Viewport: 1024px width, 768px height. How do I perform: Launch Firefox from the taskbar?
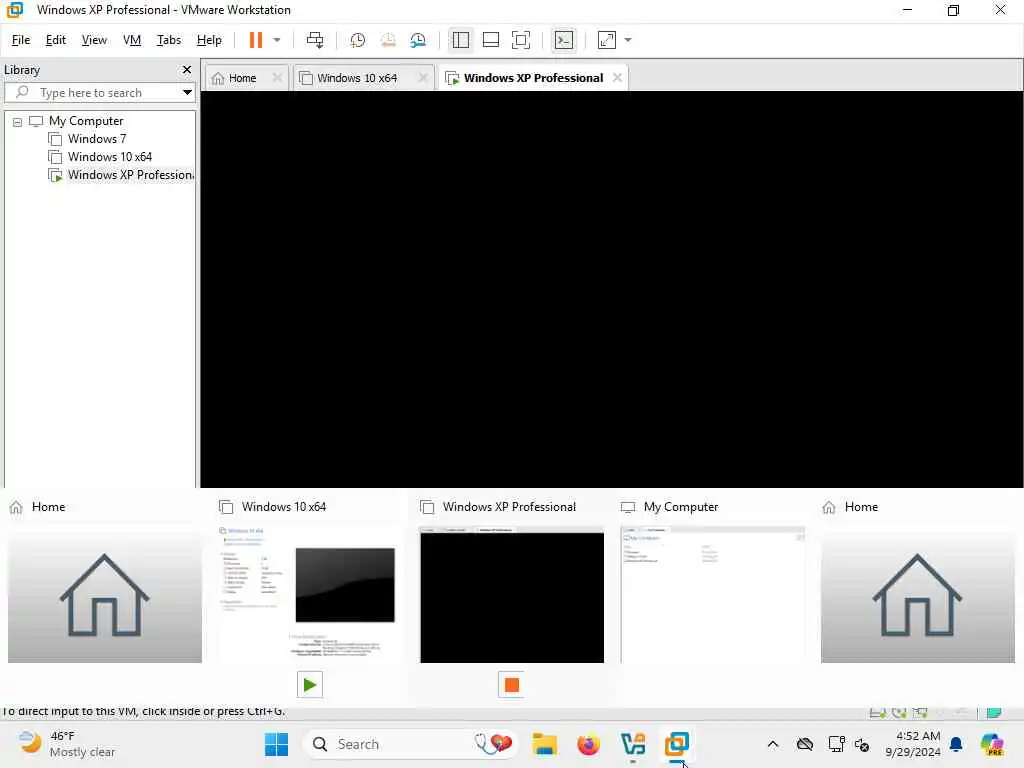click(588, 744)
